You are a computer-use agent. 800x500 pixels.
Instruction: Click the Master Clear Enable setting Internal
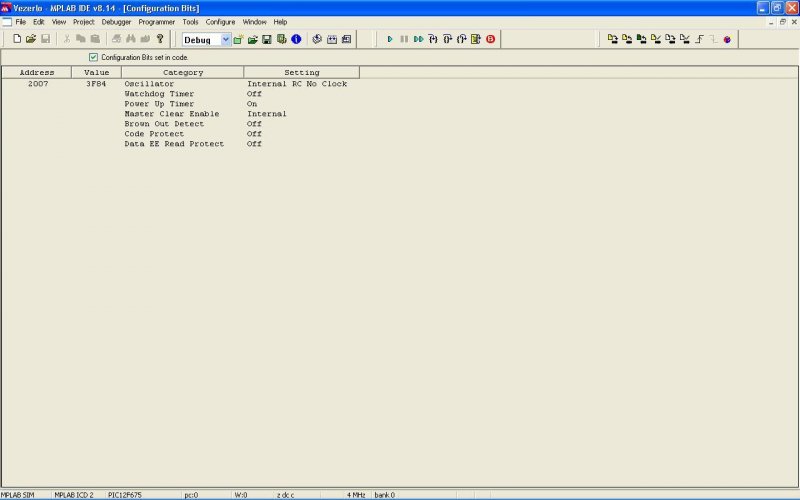click(x=266, y=114)
